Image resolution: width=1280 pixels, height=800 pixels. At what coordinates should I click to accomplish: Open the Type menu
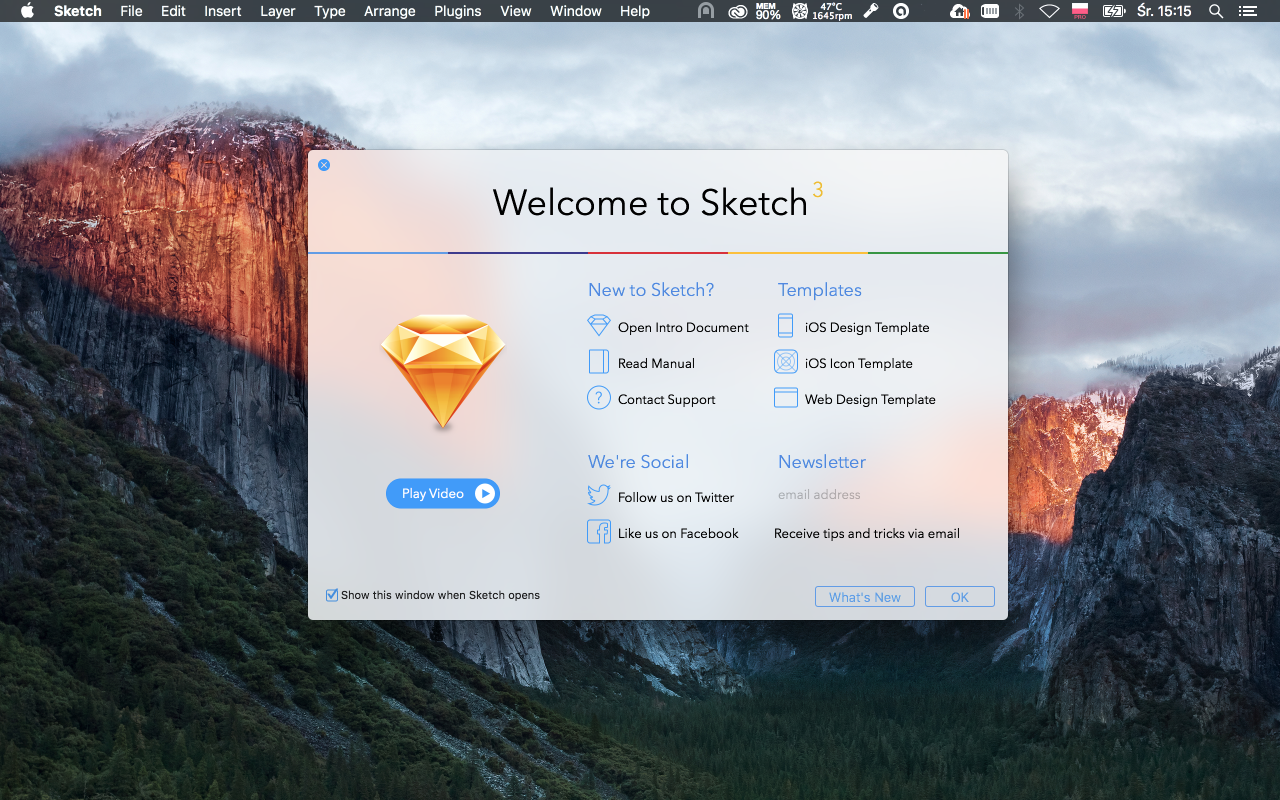330,11
